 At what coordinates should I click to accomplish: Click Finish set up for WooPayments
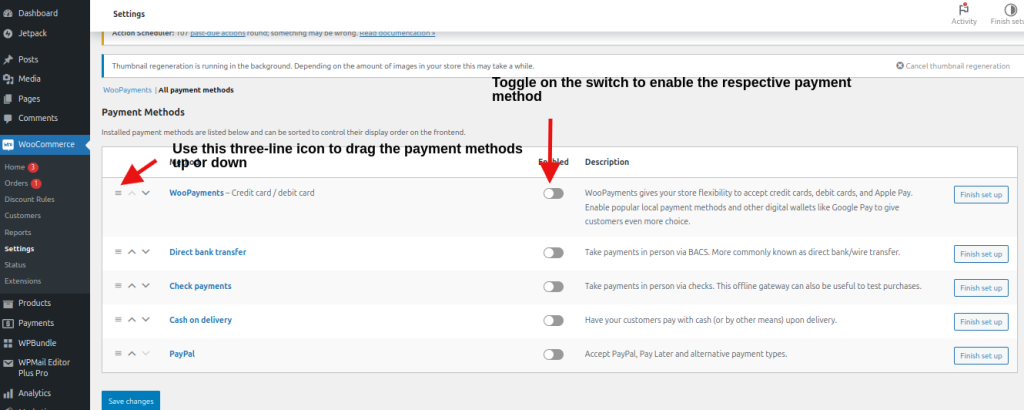tap(981, 195)
